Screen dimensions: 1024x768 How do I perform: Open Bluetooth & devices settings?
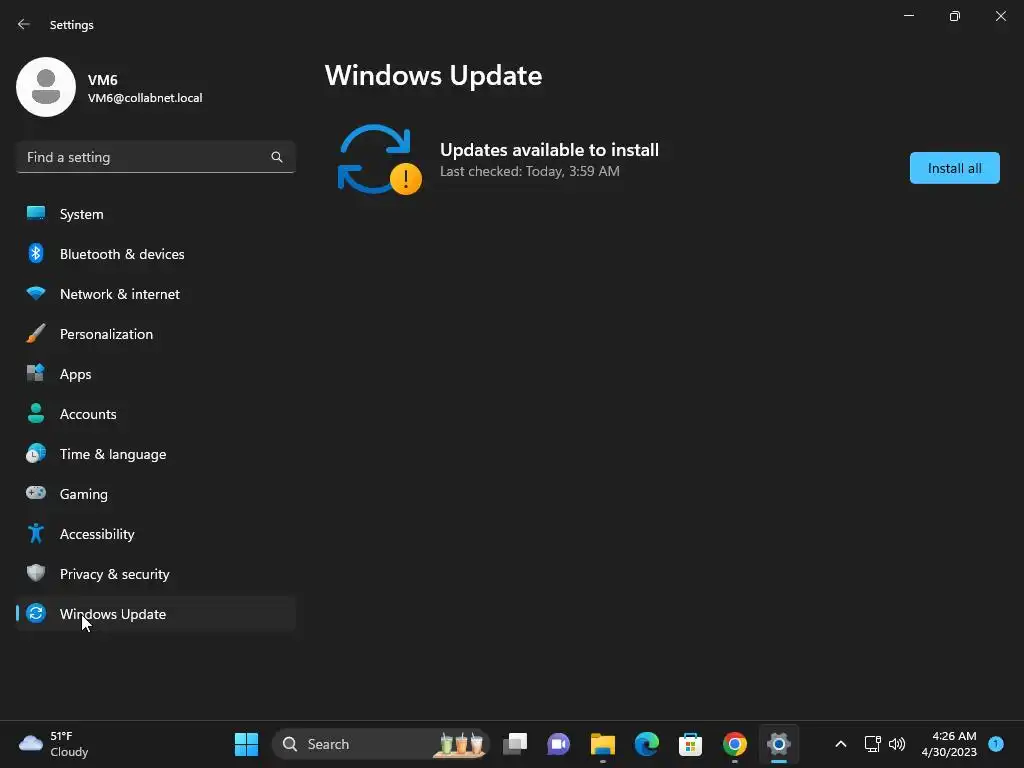pyautogui.click(x=155, y=254)
